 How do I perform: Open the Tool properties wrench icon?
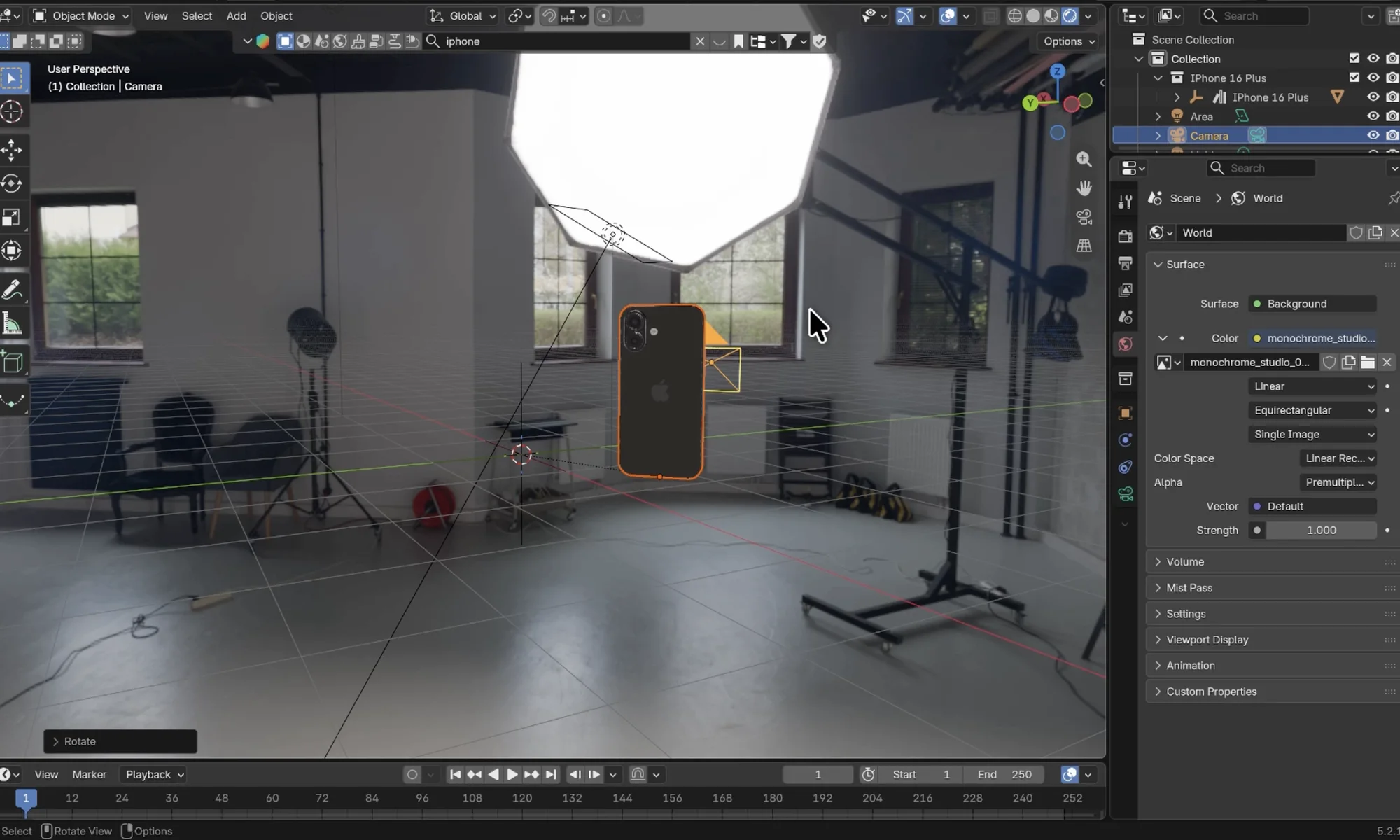click(1125, 202)
